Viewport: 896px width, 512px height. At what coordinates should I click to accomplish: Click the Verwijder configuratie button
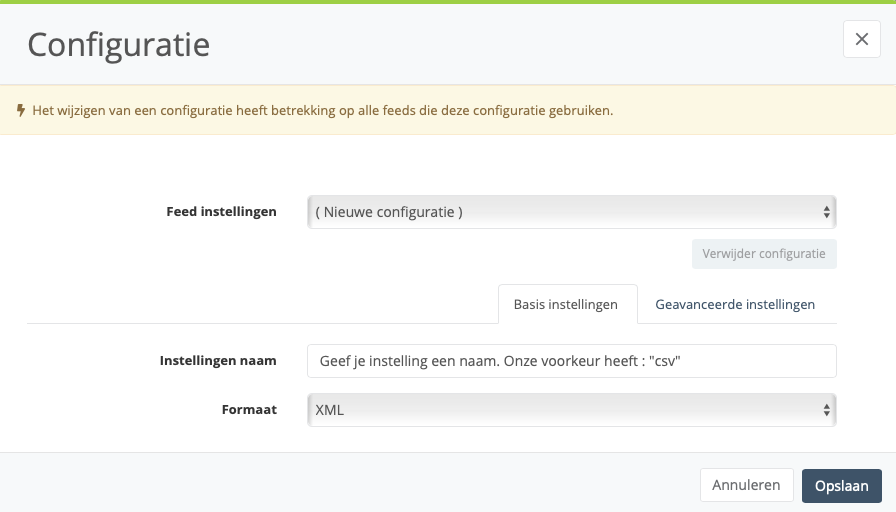pyautogui.click(x=764, y=254)
